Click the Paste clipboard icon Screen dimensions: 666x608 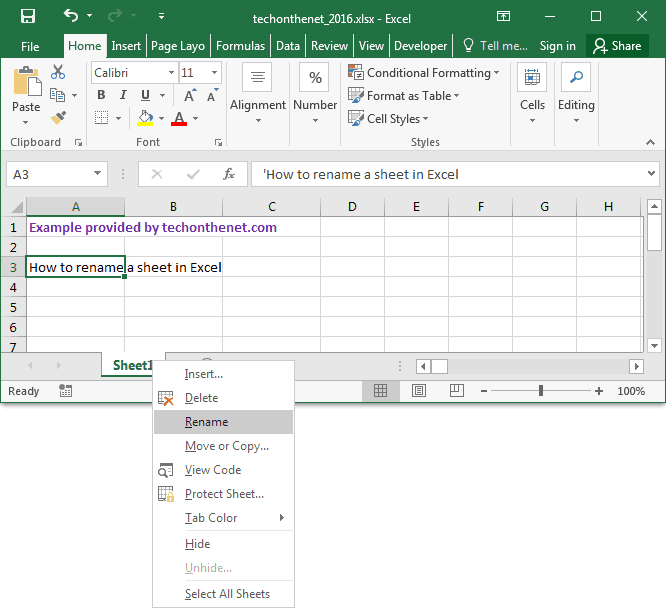pos(27,81)
